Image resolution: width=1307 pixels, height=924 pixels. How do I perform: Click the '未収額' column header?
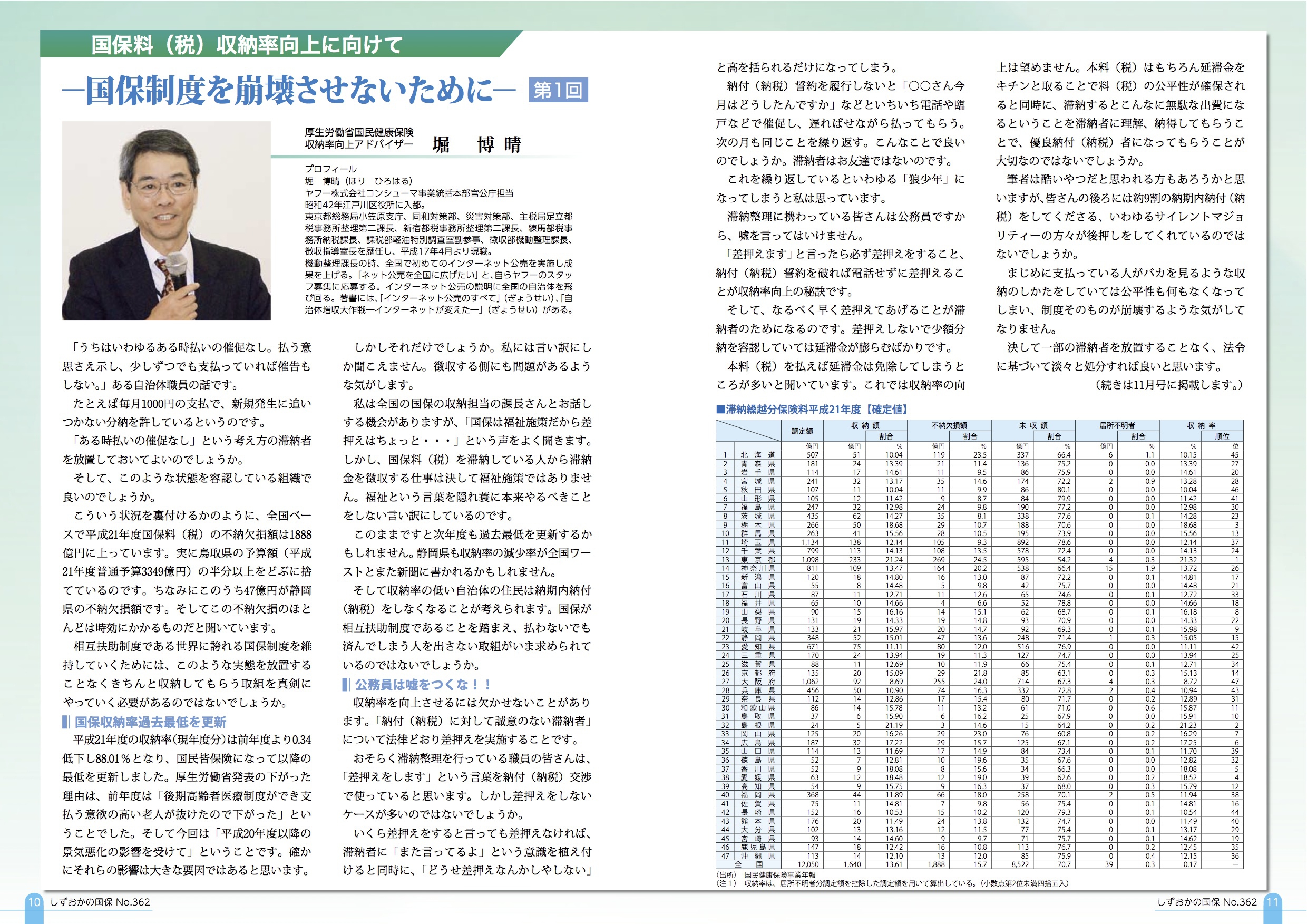click(1033, 425)
